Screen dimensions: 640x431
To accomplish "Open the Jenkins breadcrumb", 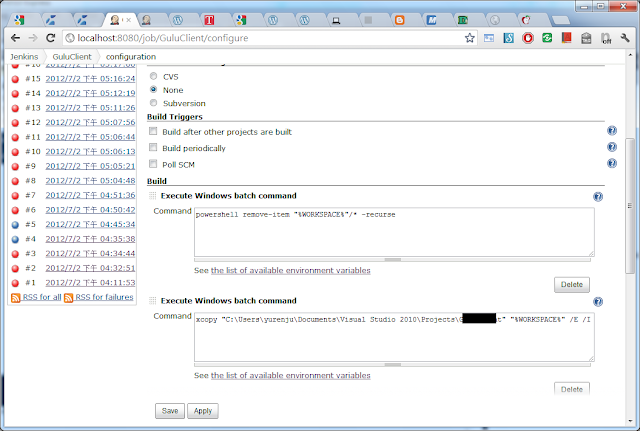I will pos(24,57).
